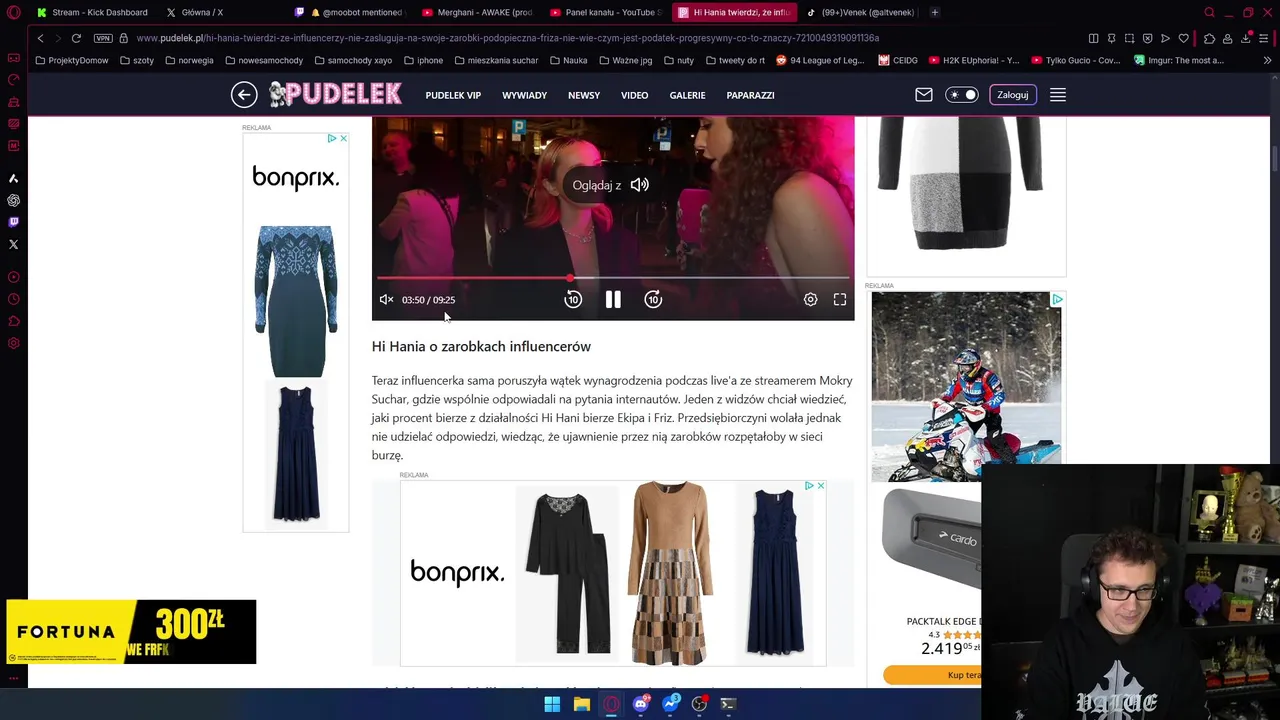
Task: Click the player send icon in toolbar
Action: [x=1165, y=38]
